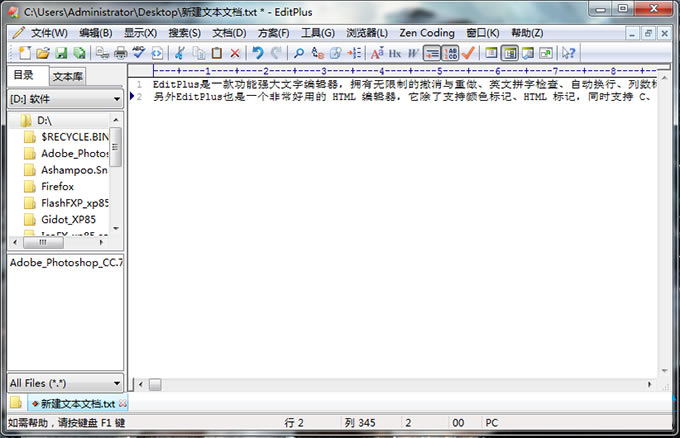Open the [D:] 软件 drive dropdown
Image resolution: width=680 pixels, height=438 pixels.
65,99
